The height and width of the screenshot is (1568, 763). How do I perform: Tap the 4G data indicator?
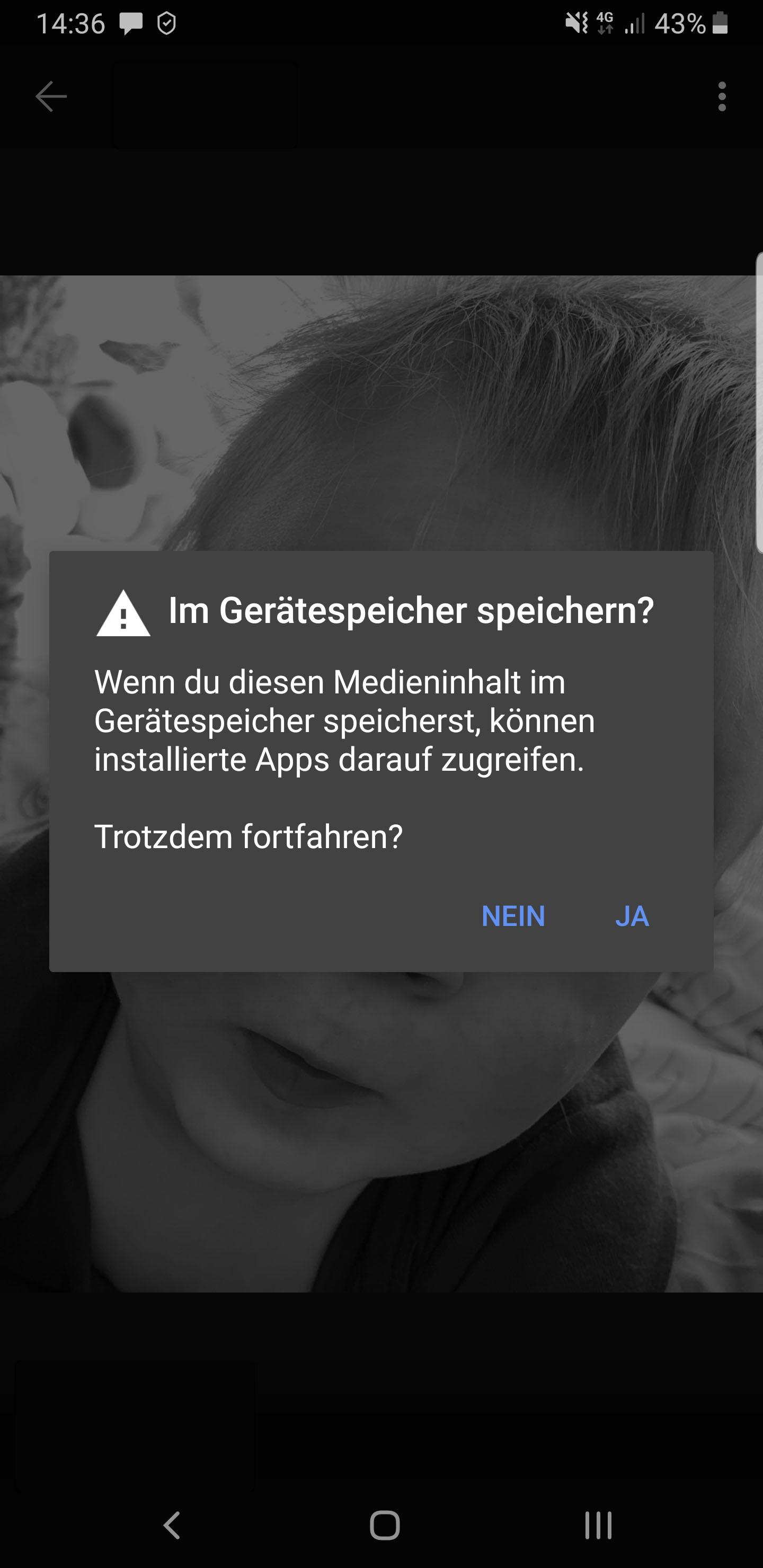point(605,23)
